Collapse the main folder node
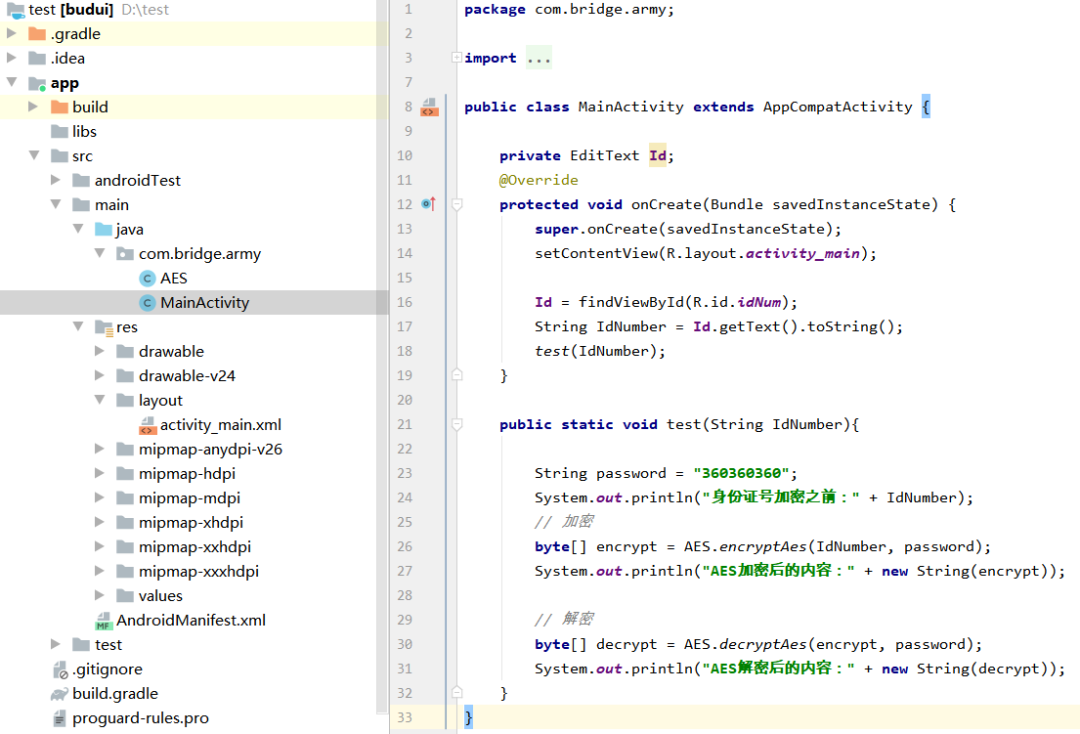This screenshot has height=734, width=1080. coord(56,204)
